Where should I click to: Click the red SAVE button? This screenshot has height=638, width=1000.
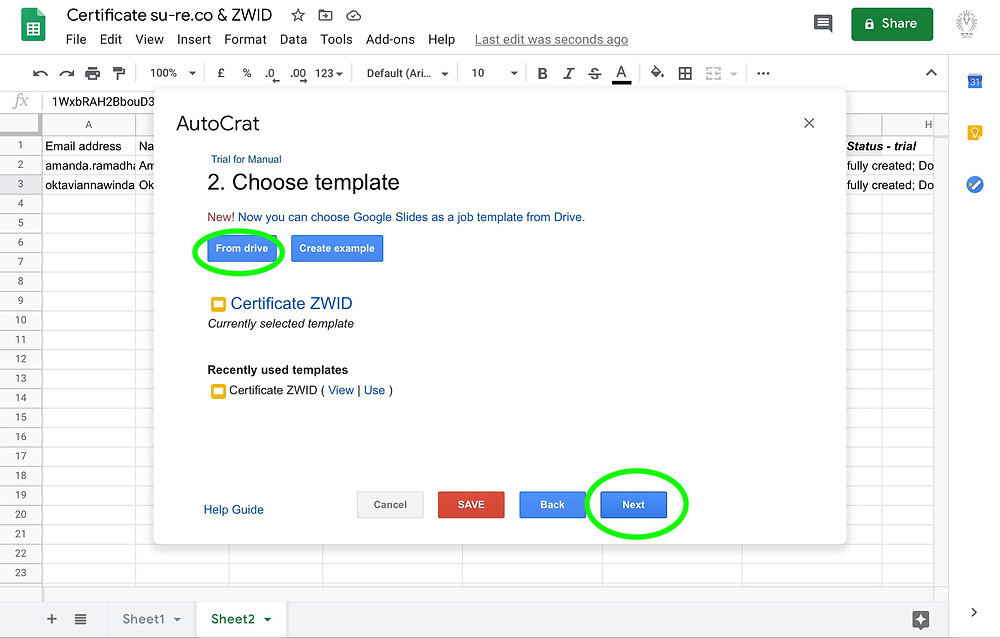click(471, 505)
